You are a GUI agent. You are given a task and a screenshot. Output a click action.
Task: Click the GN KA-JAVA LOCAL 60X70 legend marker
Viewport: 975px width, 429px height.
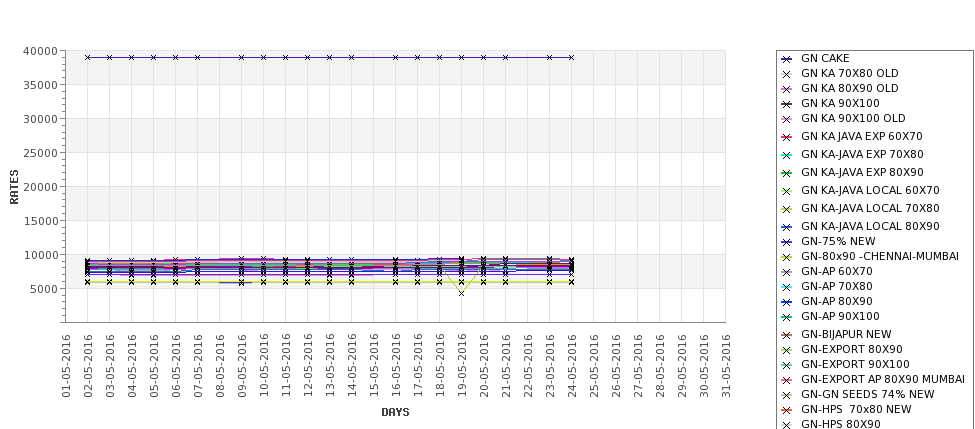[787, 191]
